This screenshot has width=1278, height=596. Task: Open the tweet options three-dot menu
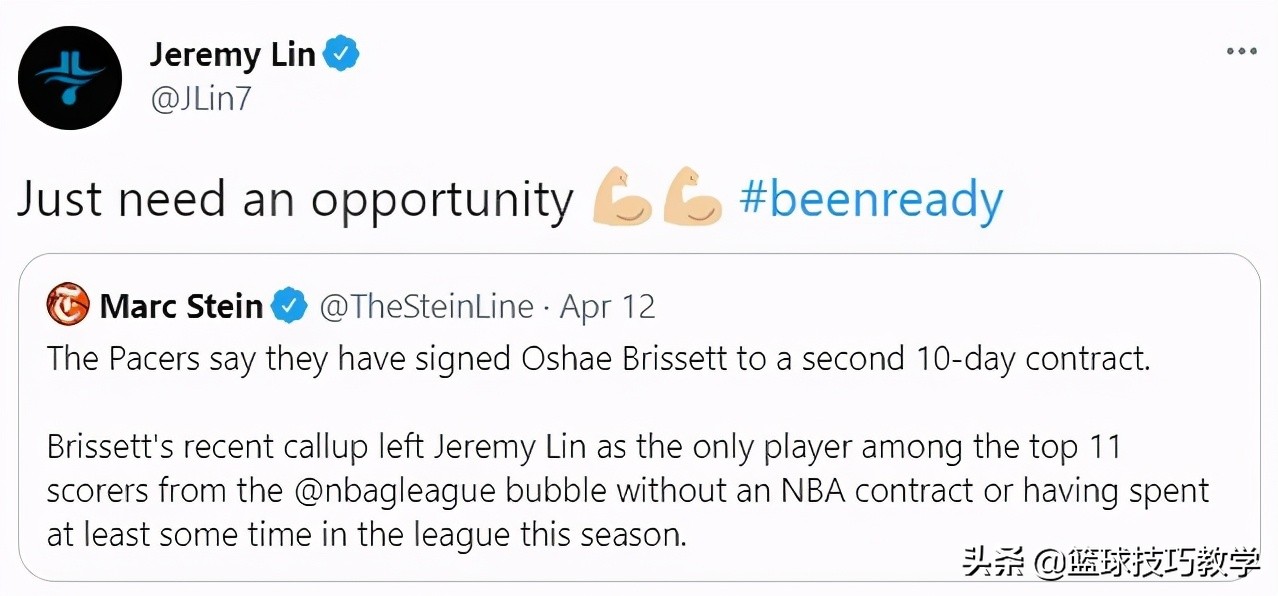click(1240, 50)
